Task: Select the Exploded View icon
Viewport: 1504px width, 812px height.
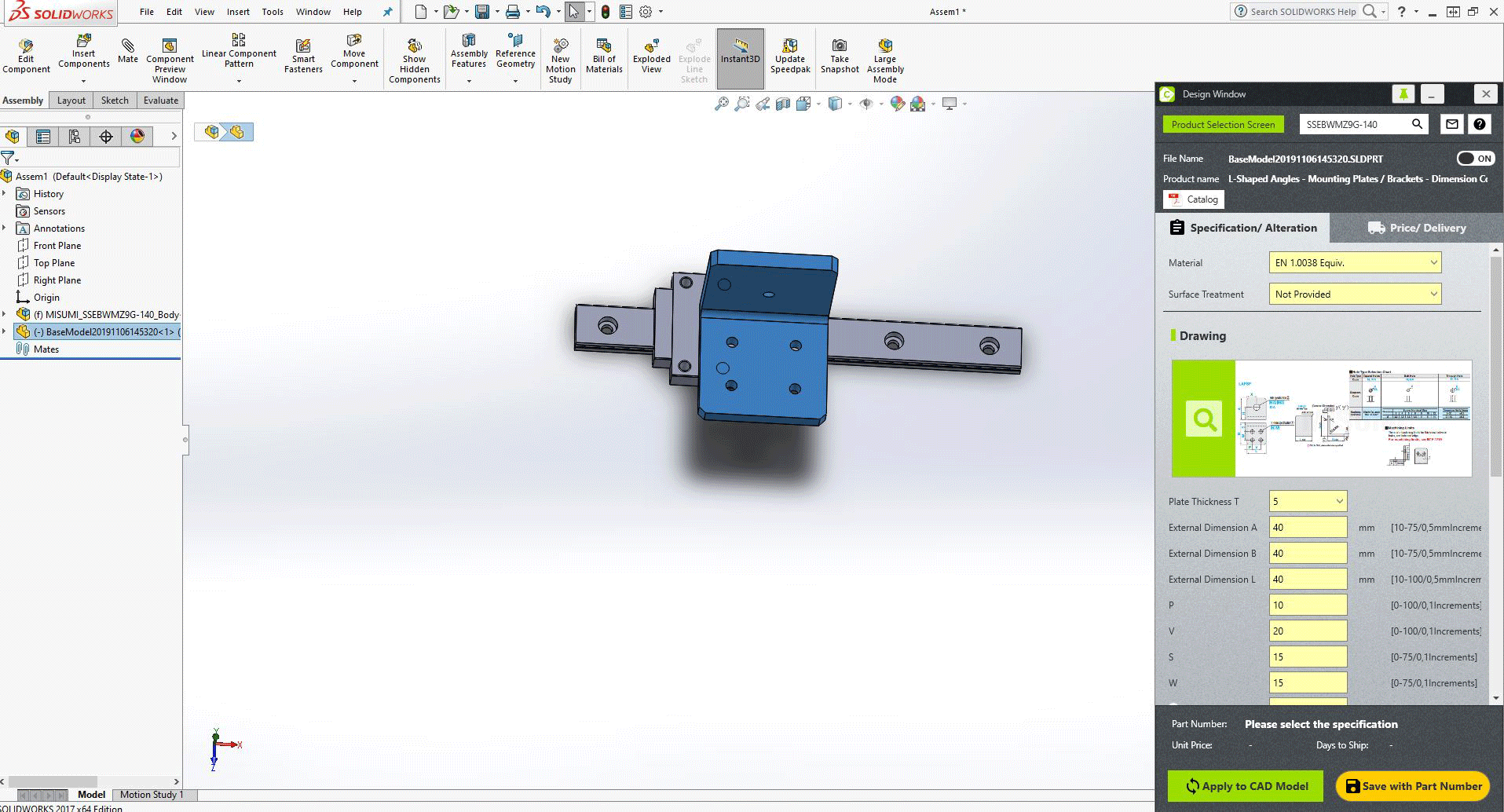Action: 651,46
